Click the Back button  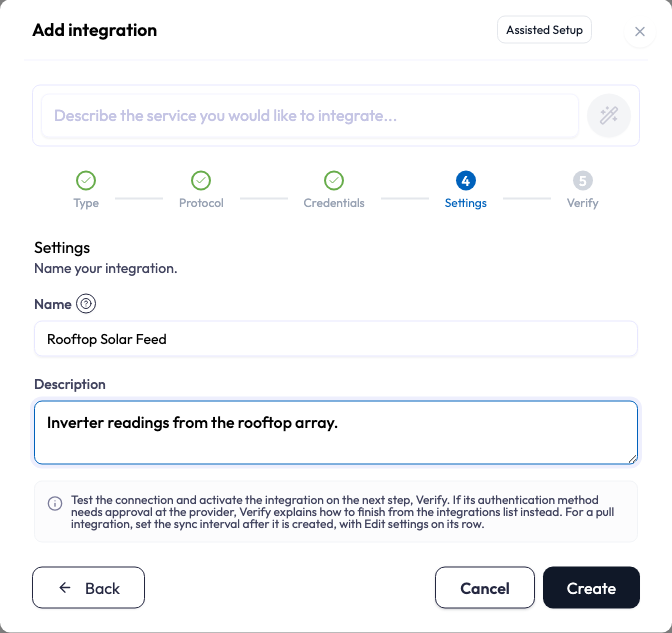click(88, 588)
